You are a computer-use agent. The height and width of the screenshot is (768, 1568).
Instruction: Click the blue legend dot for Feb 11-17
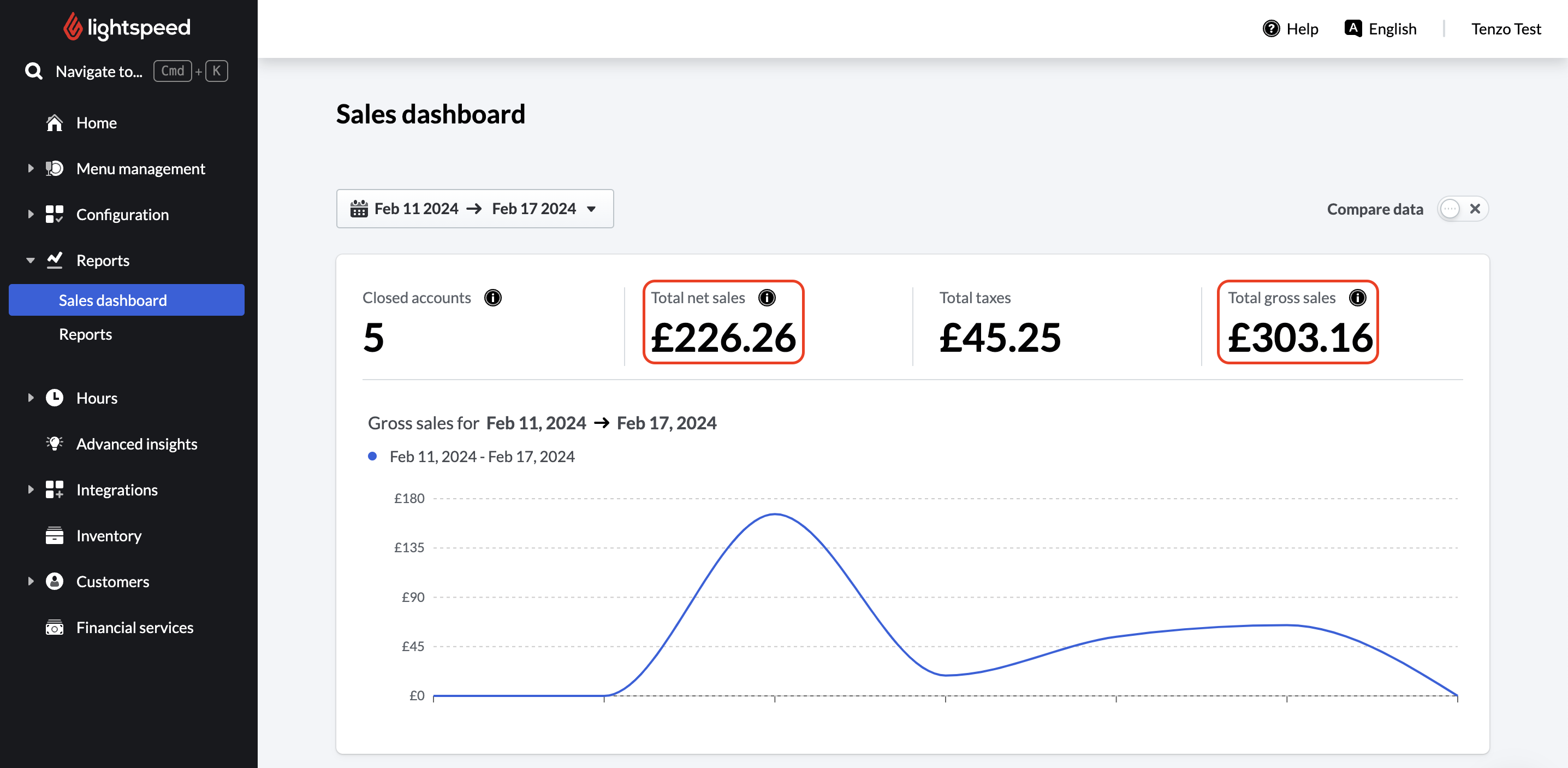tap(372, 456)
